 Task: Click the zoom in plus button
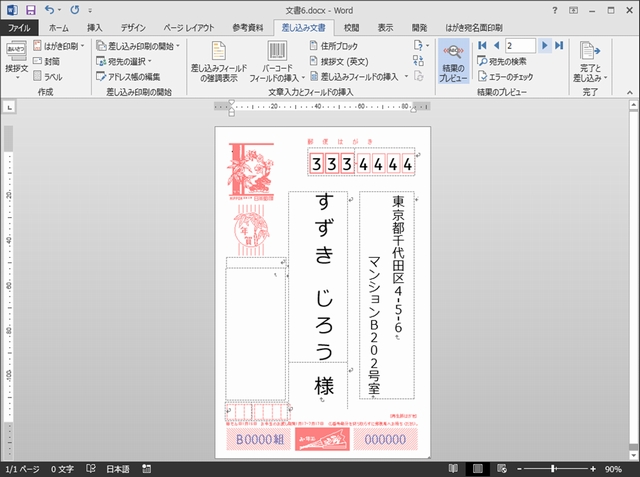coord(593,469)
